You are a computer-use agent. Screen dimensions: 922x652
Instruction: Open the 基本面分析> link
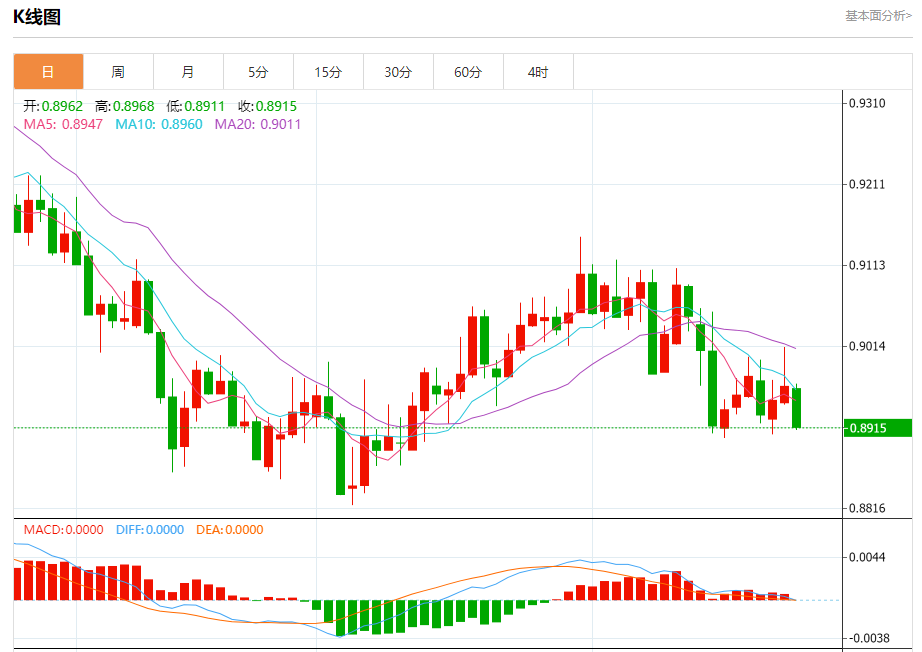[878, 16]
